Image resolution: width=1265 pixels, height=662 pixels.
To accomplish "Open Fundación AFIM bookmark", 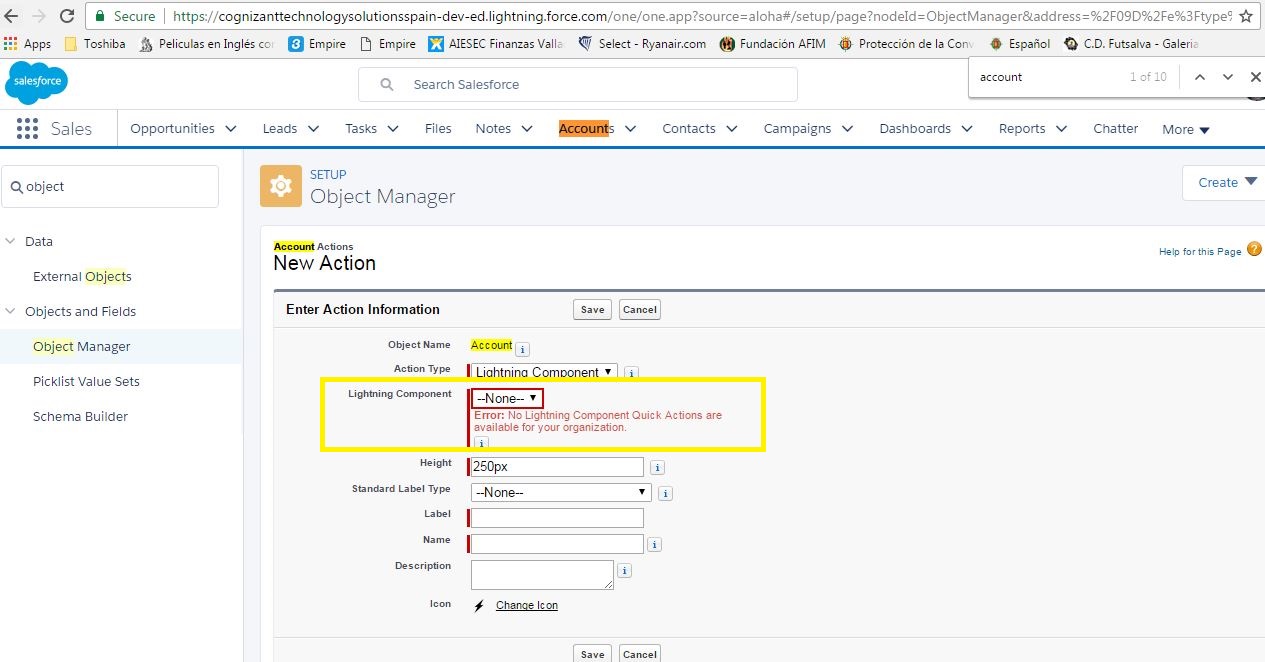I will 773,44.
